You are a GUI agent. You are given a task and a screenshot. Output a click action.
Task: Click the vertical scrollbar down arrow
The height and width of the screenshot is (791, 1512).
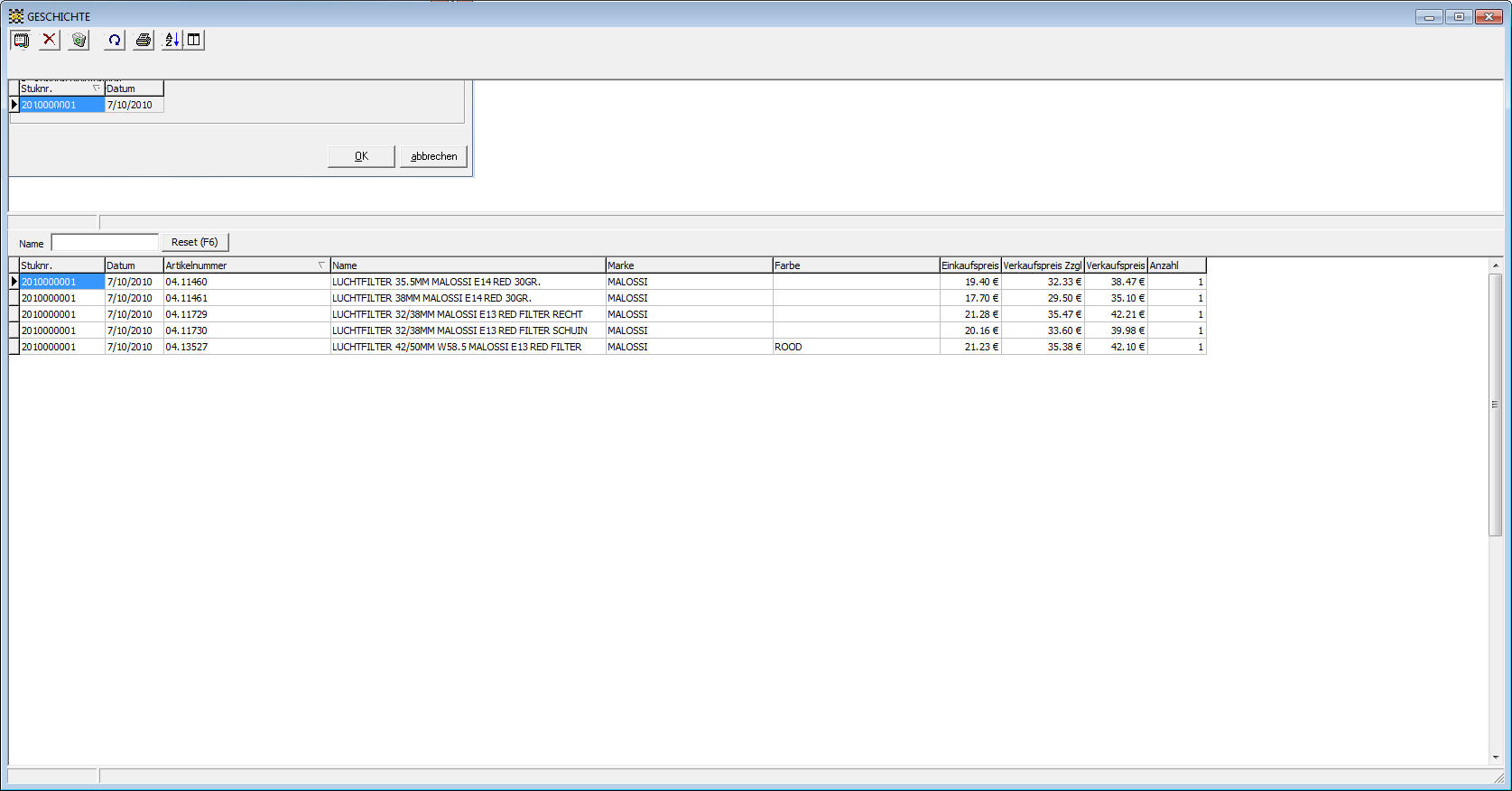(x=1496, y=757)
